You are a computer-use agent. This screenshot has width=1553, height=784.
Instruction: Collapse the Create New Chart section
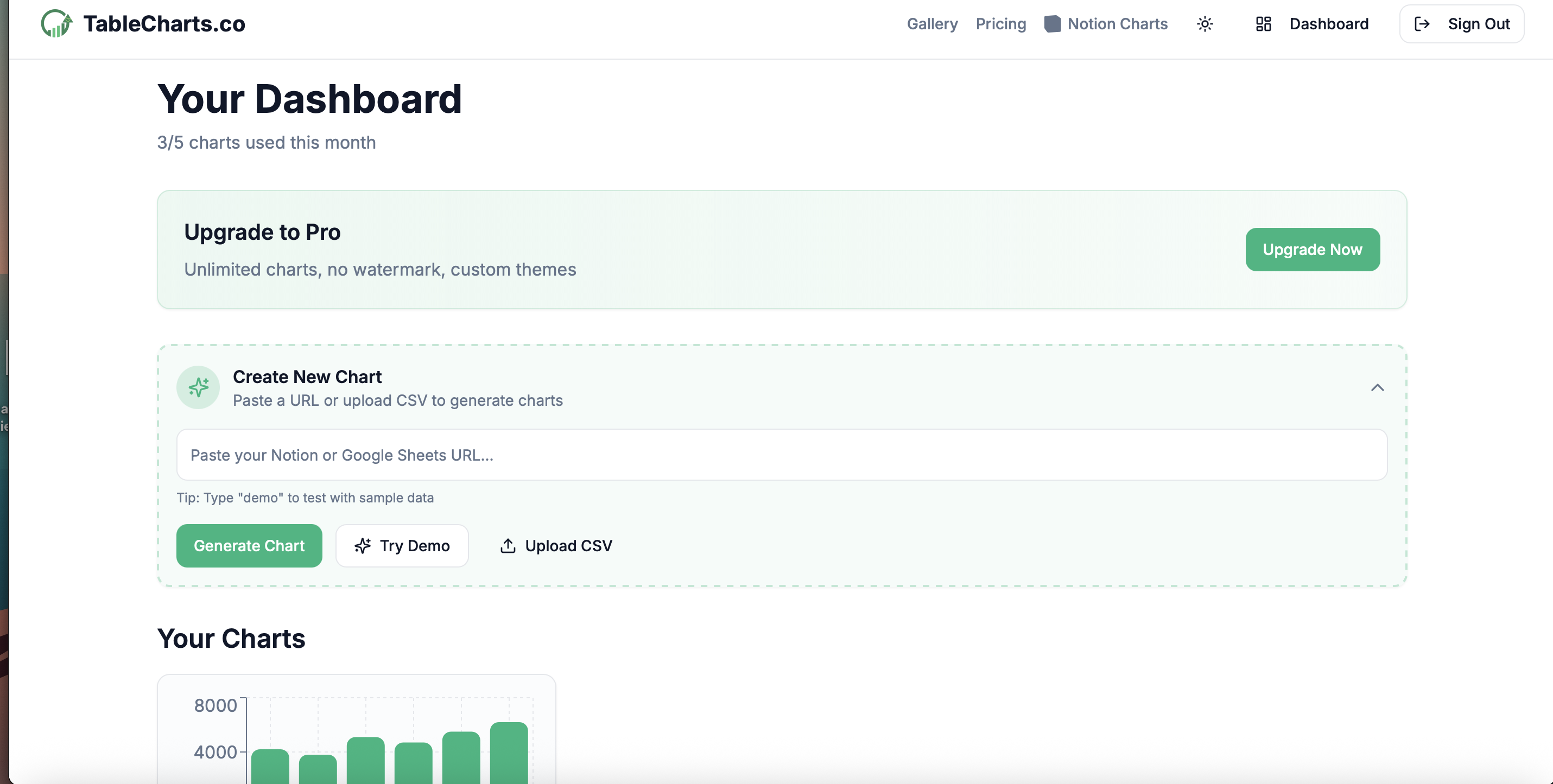click(1378, 387)
